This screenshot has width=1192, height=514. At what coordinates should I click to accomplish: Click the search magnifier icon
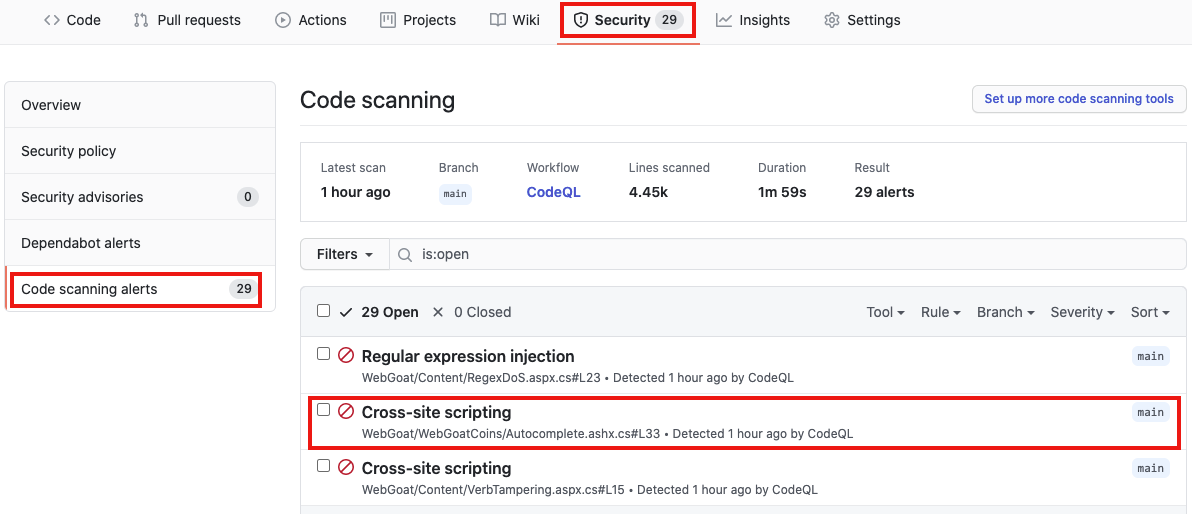tap(407, 255)
